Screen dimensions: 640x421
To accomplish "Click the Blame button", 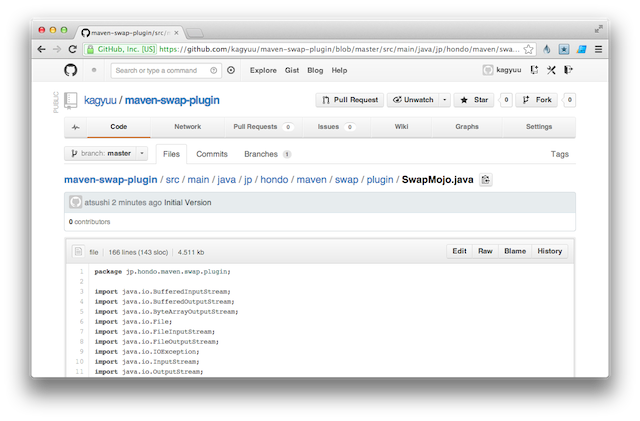I will point(515,251).
